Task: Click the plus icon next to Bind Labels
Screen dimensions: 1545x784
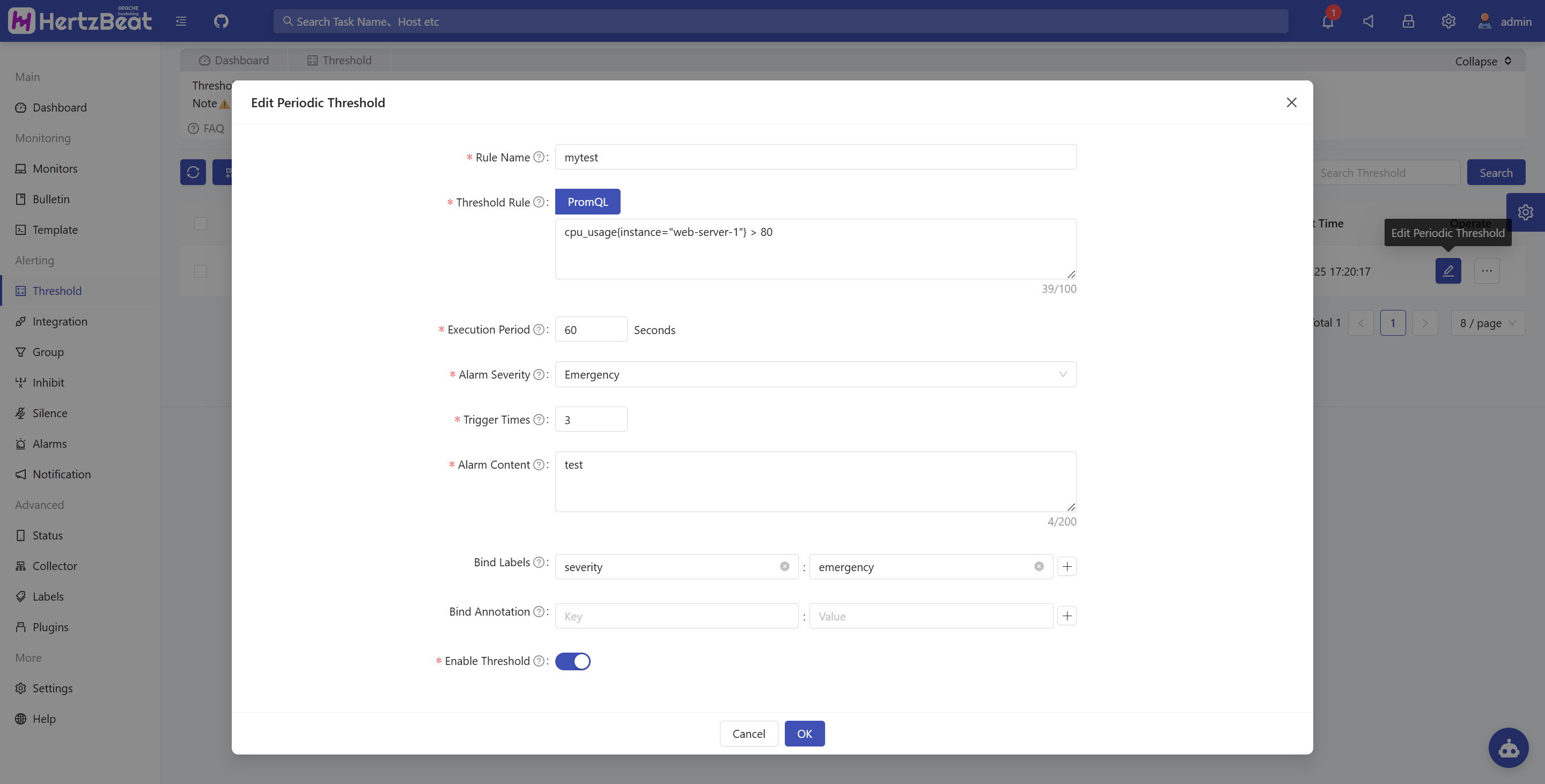Action: coord(1066,566)
